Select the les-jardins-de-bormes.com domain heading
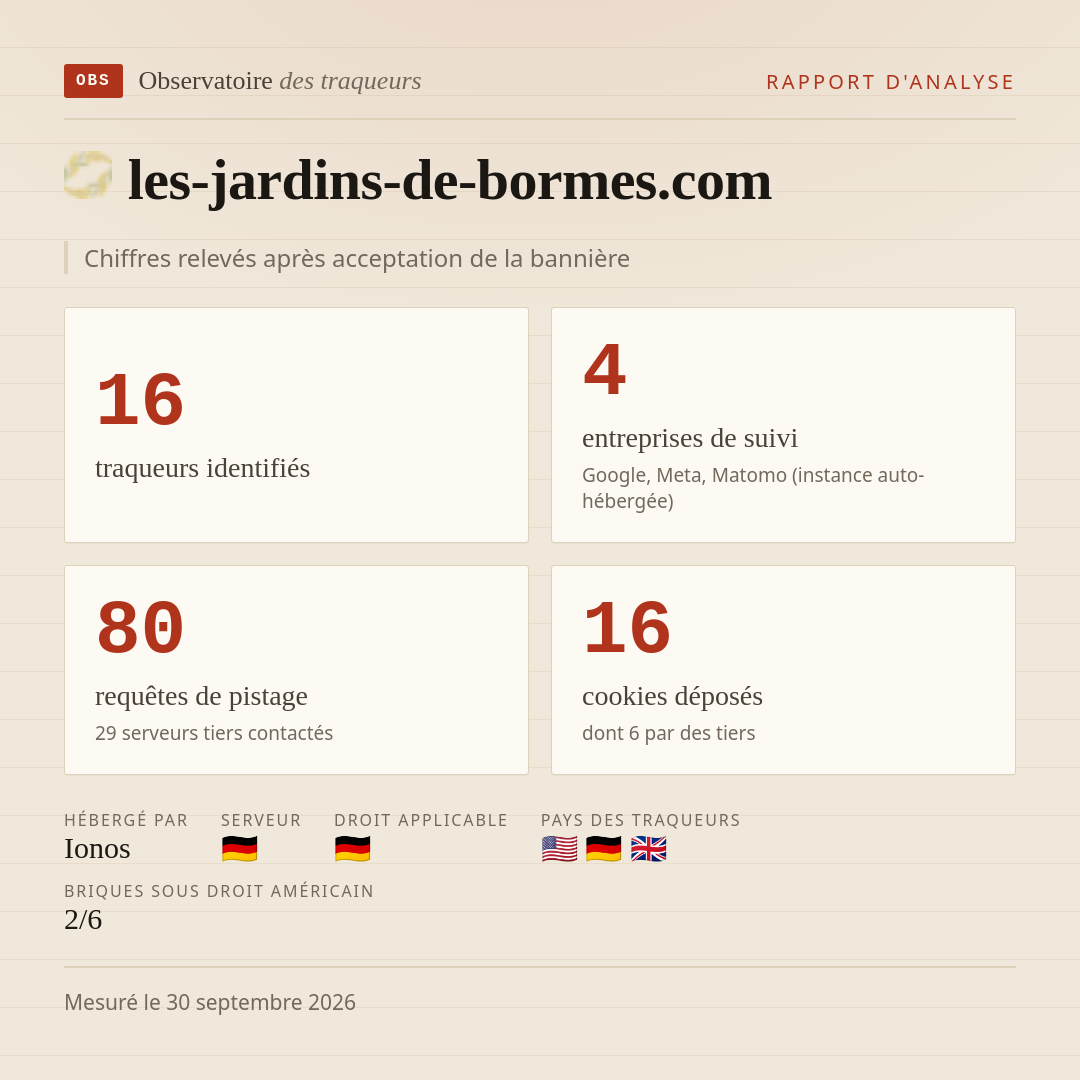 click(450, 180)
